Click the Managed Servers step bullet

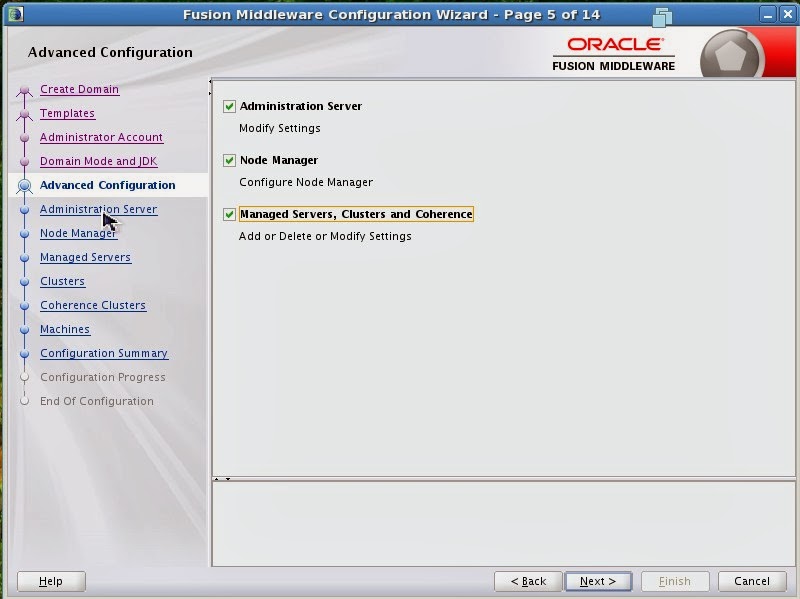[x=24, y=258]
